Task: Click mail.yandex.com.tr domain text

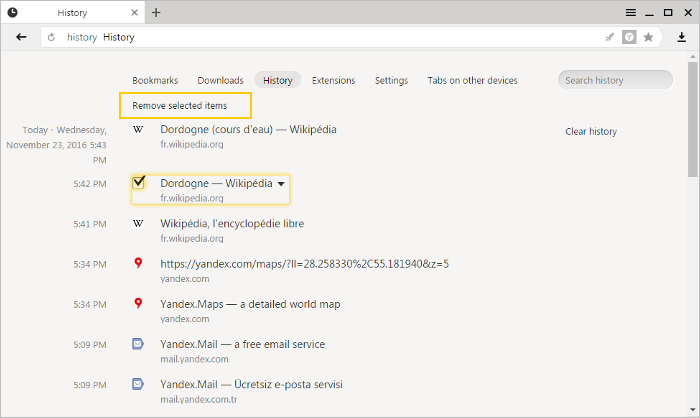Action: point(199,400)
